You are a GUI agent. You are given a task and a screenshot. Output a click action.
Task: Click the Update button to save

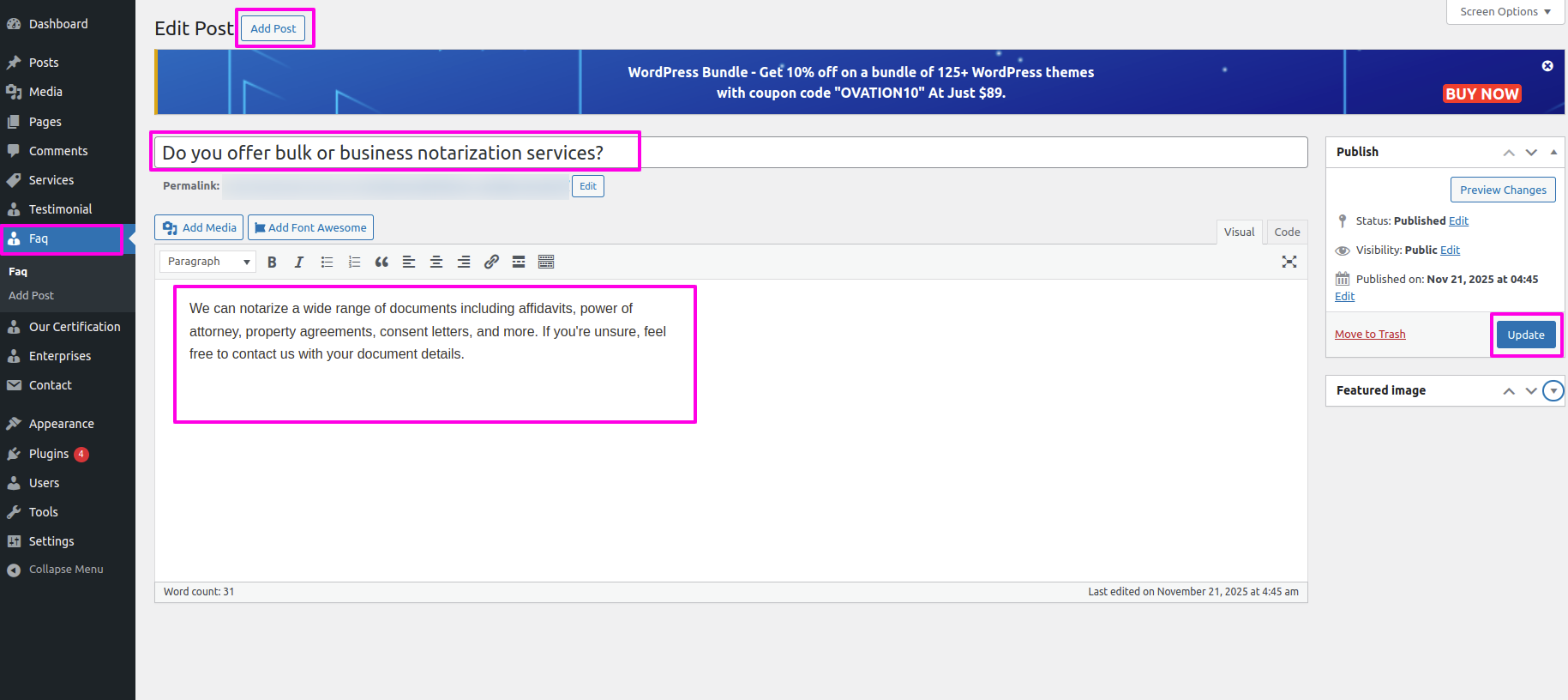[x=1525, y=335]
